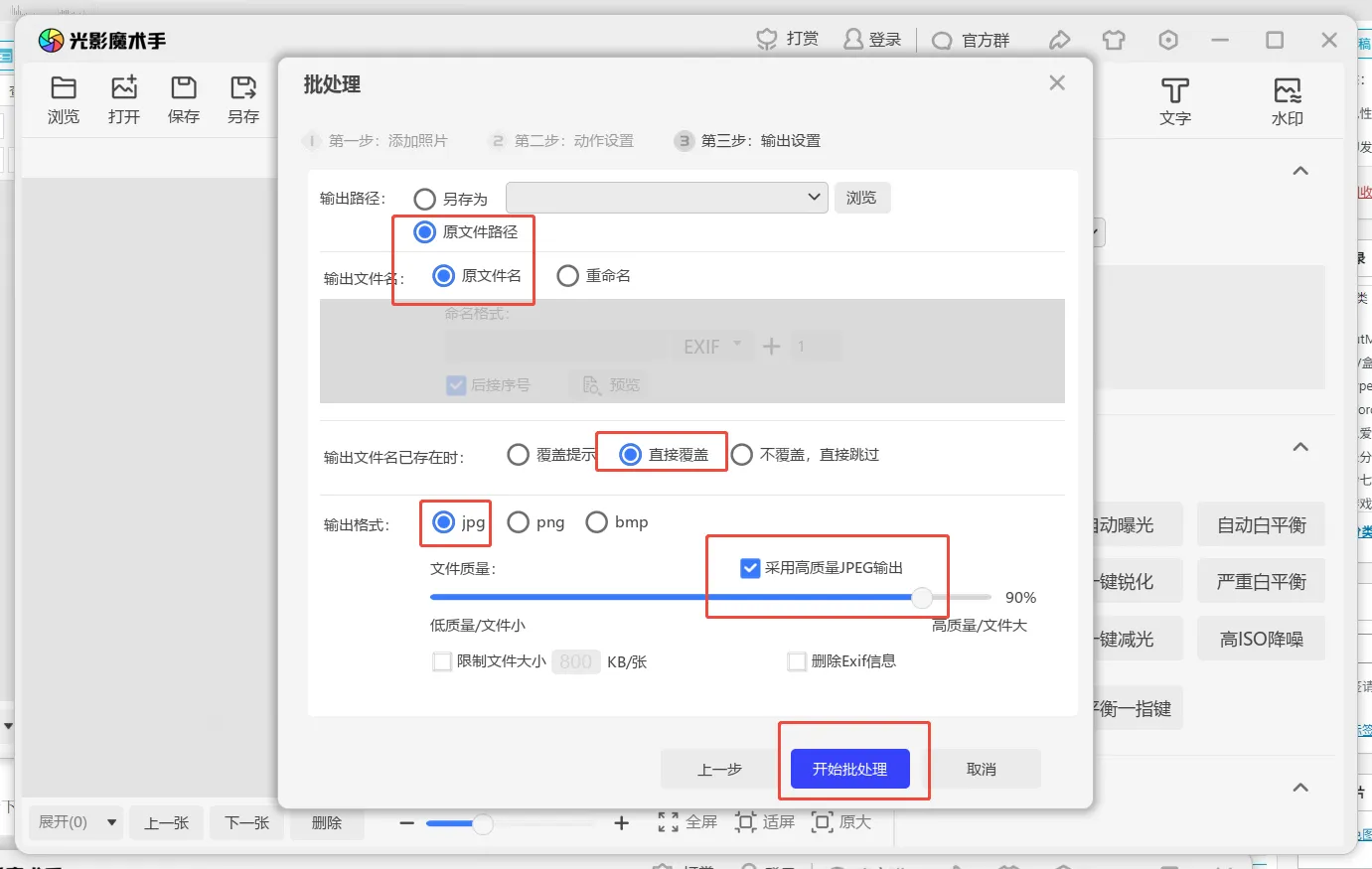Click the 打赏 reward icon

[767, 39]
